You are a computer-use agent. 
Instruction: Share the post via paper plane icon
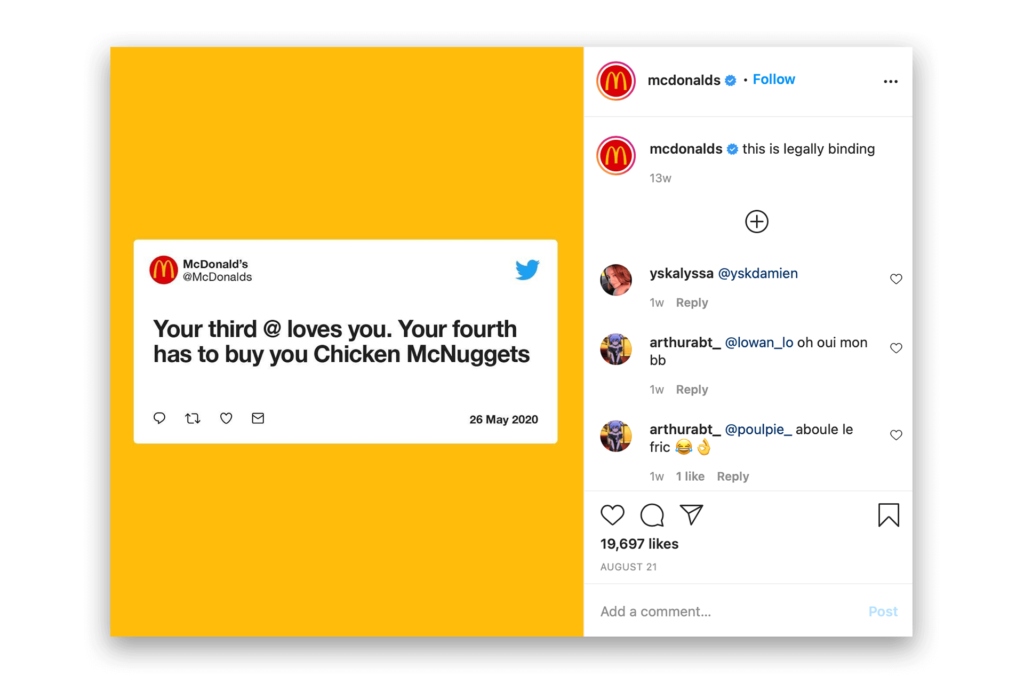click(691, 514)
